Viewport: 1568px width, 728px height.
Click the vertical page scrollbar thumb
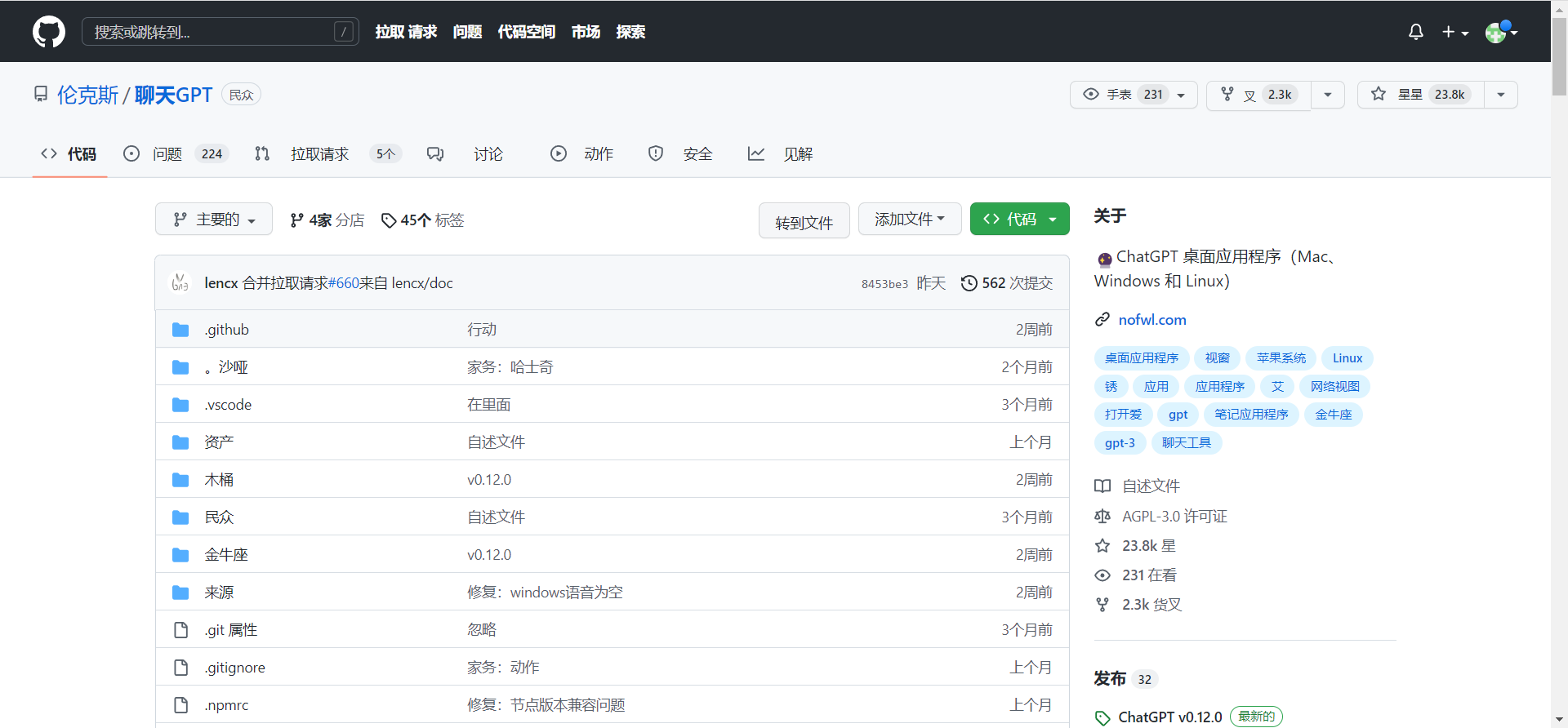pyautogui.click(x=1559, y=55)
